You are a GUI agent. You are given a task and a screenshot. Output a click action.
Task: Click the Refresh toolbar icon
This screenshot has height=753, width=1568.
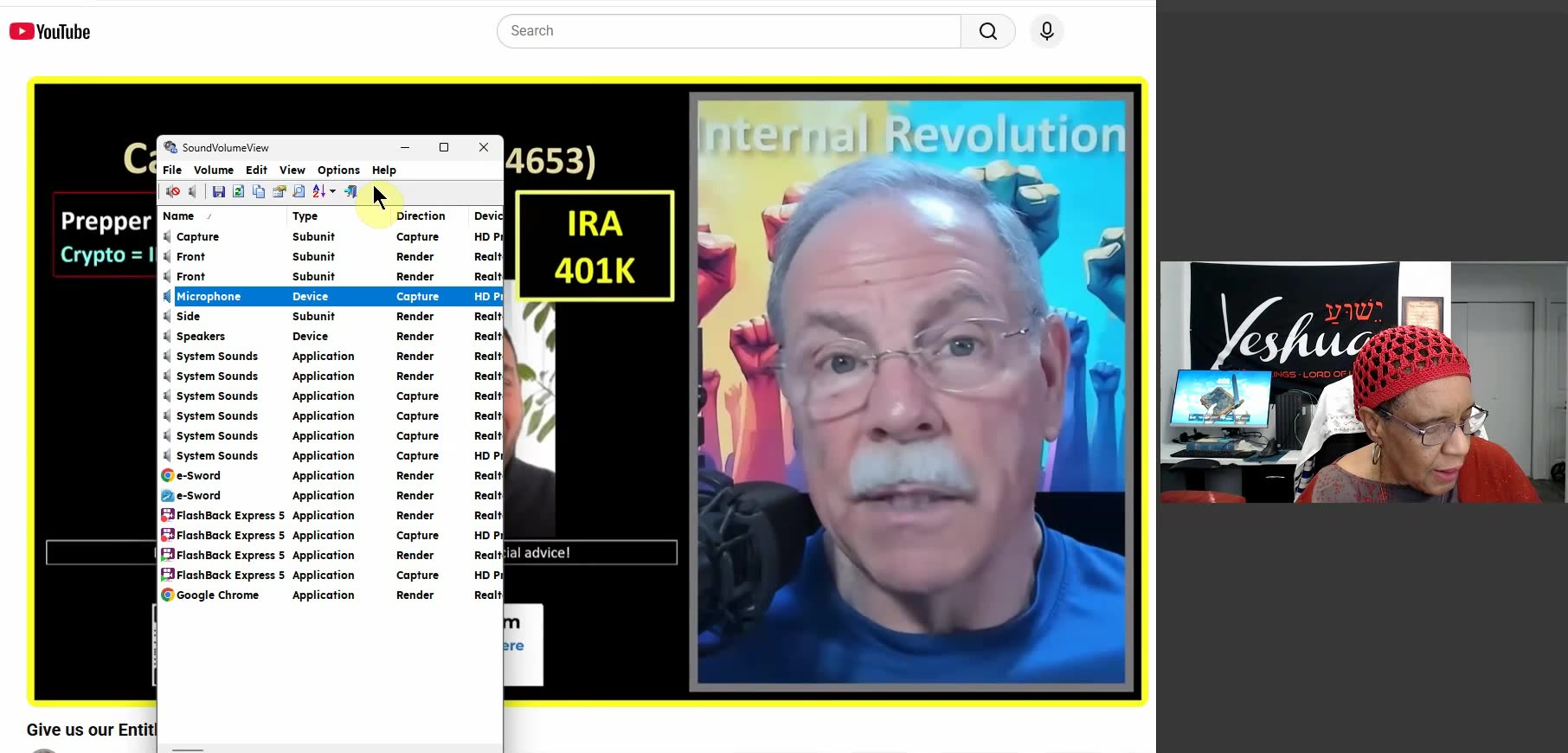coord(239,192)
